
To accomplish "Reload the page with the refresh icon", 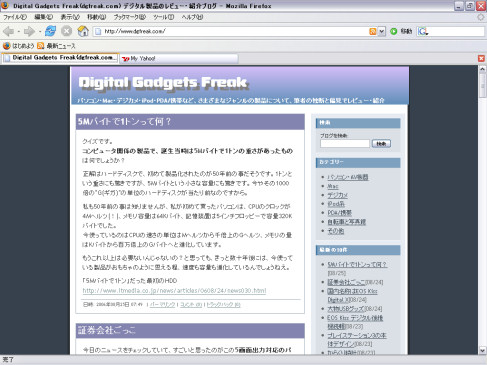I will click(50, 31).
